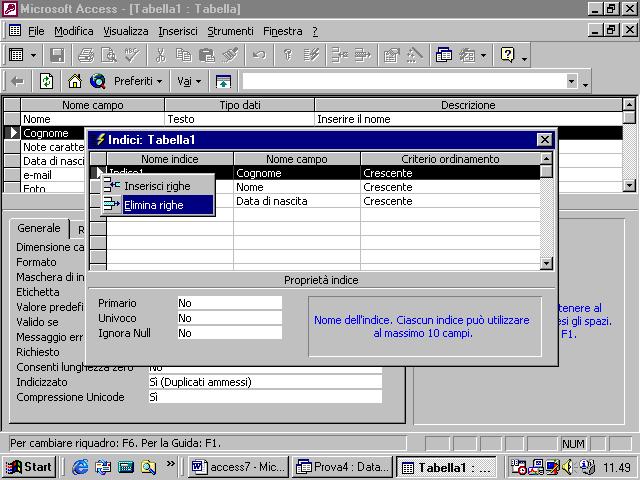Click the Indicizzato property value field
Image resolution: width=640 pixels, height=480 pixels.
265,382
